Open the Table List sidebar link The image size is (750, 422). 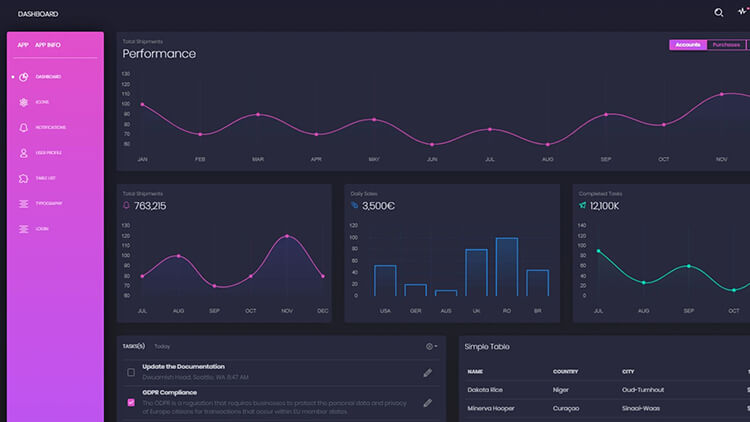pos(45,178)
